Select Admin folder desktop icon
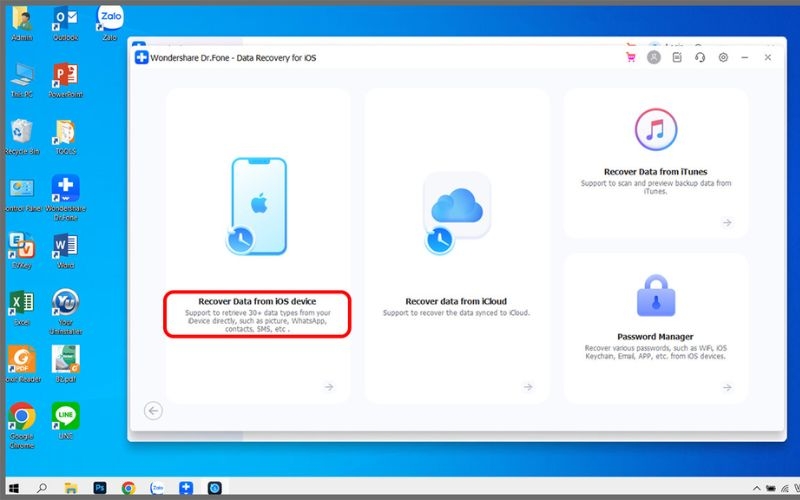The height and width of the screenshot is (500, 800). point(22,23)
